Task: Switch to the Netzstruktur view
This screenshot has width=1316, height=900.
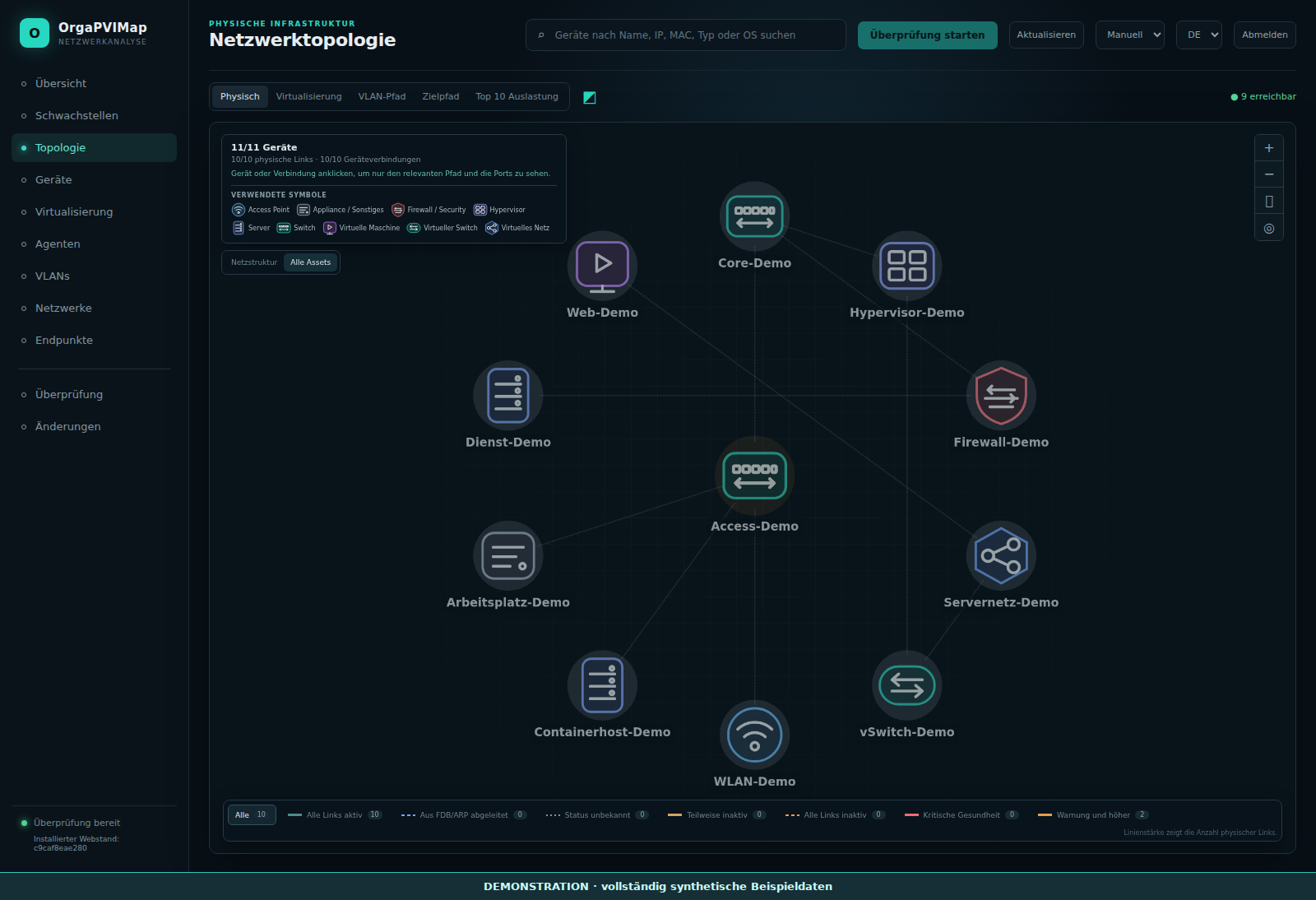Action: (x=254, y=262)
